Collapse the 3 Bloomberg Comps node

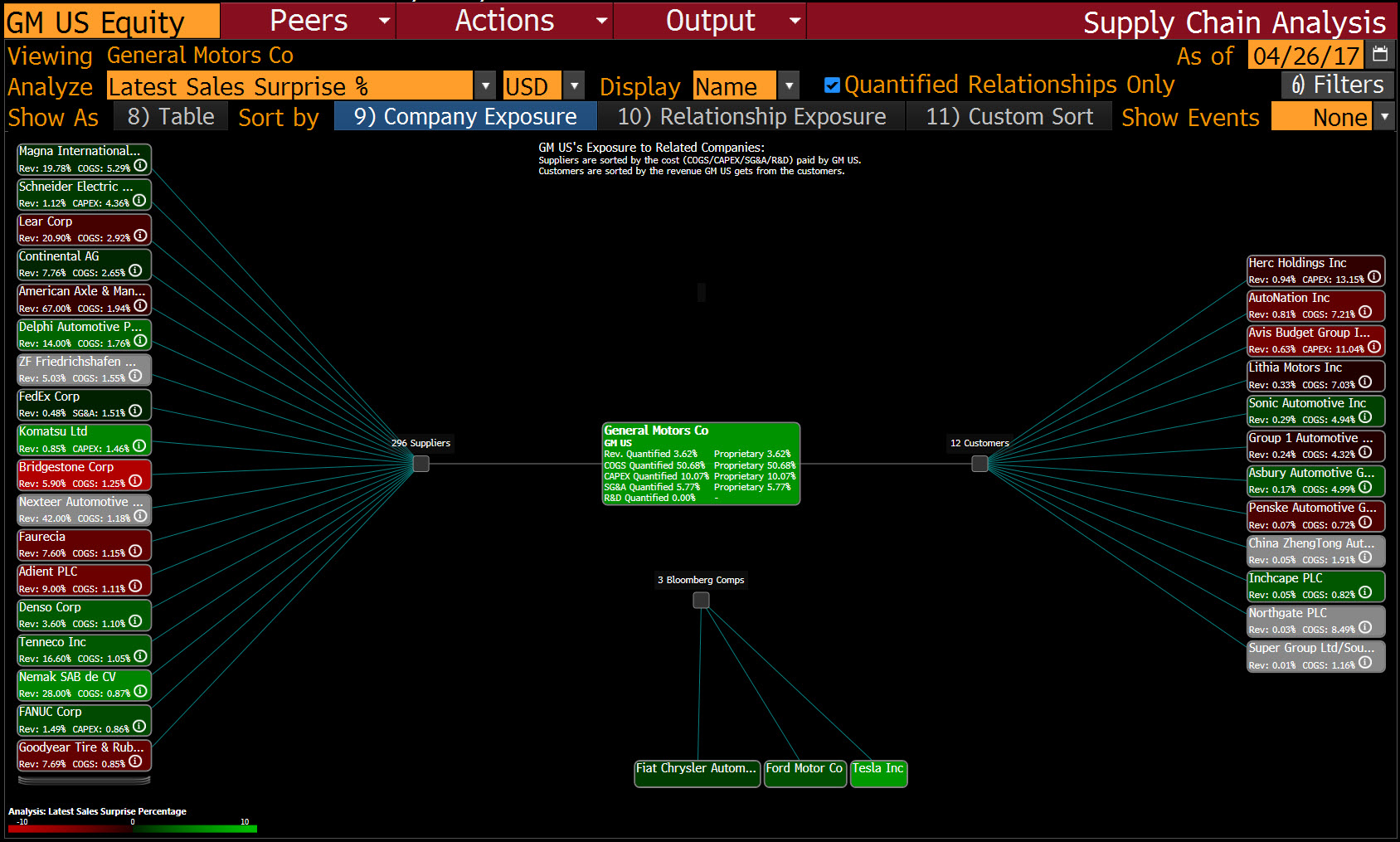click(x=701, y=600)
